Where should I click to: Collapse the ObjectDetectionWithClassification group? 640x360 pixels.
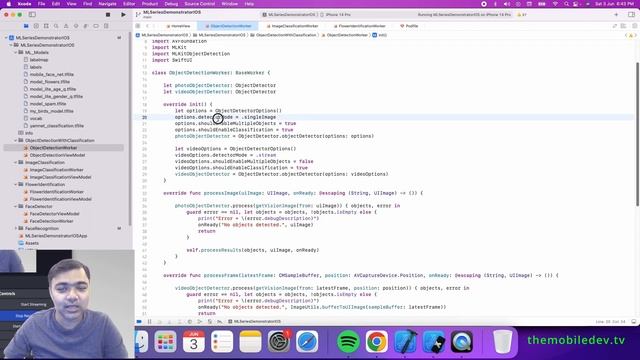click(16, 140)
